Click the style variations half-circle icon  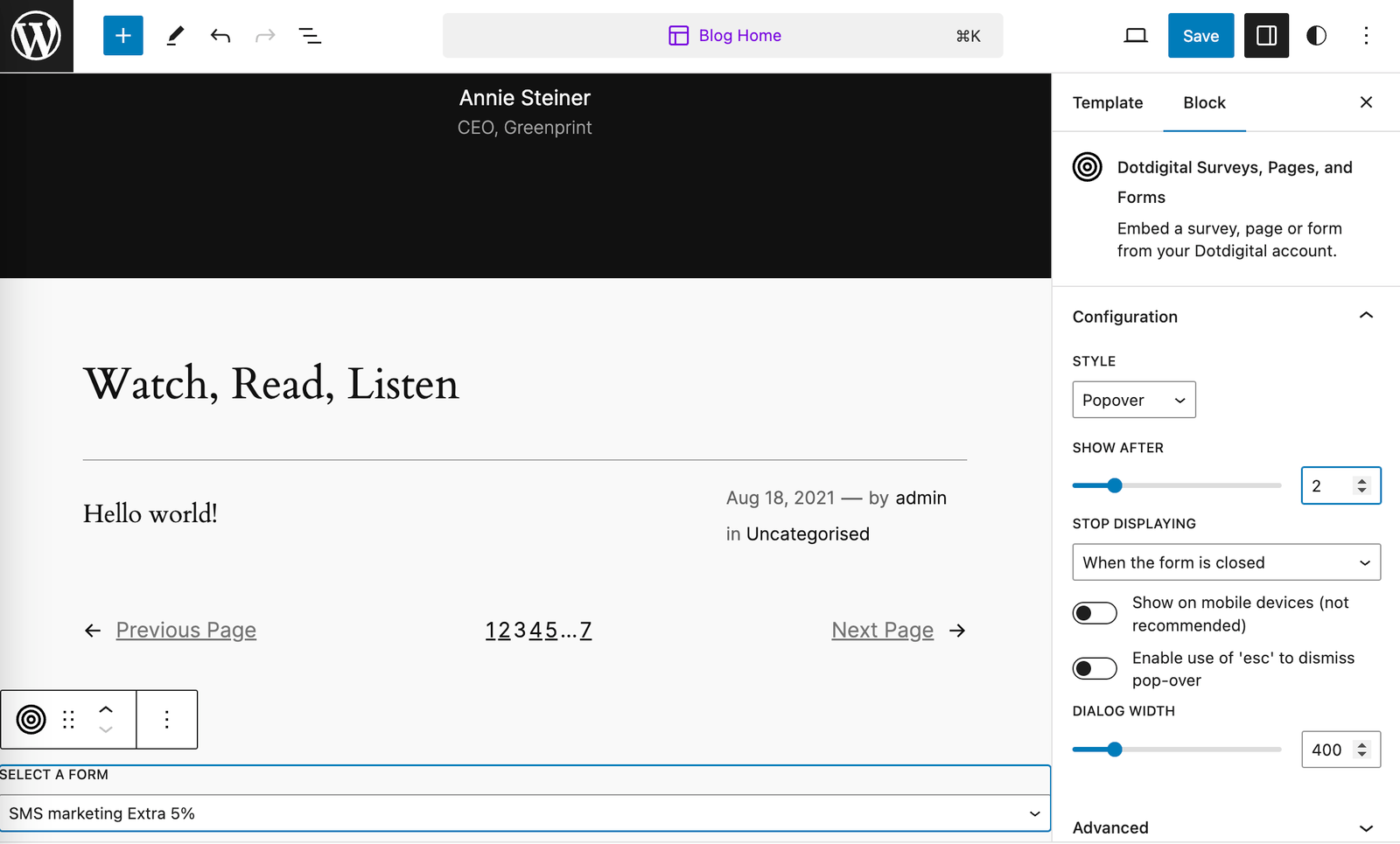1316,35
